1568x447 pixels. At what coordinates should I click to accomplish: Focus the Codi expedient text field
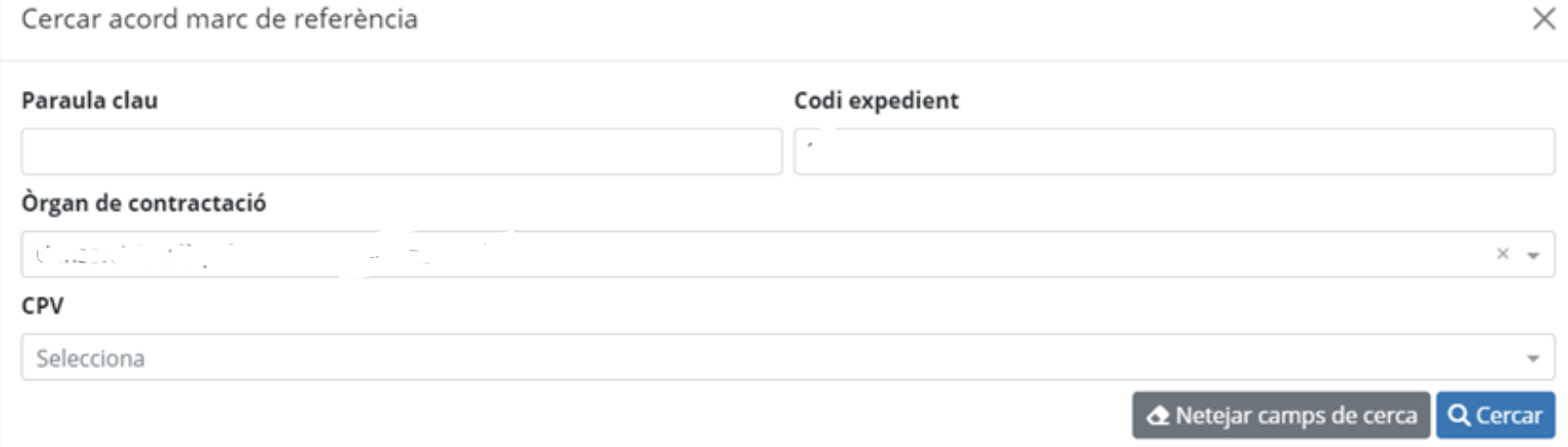point(1174,151)
